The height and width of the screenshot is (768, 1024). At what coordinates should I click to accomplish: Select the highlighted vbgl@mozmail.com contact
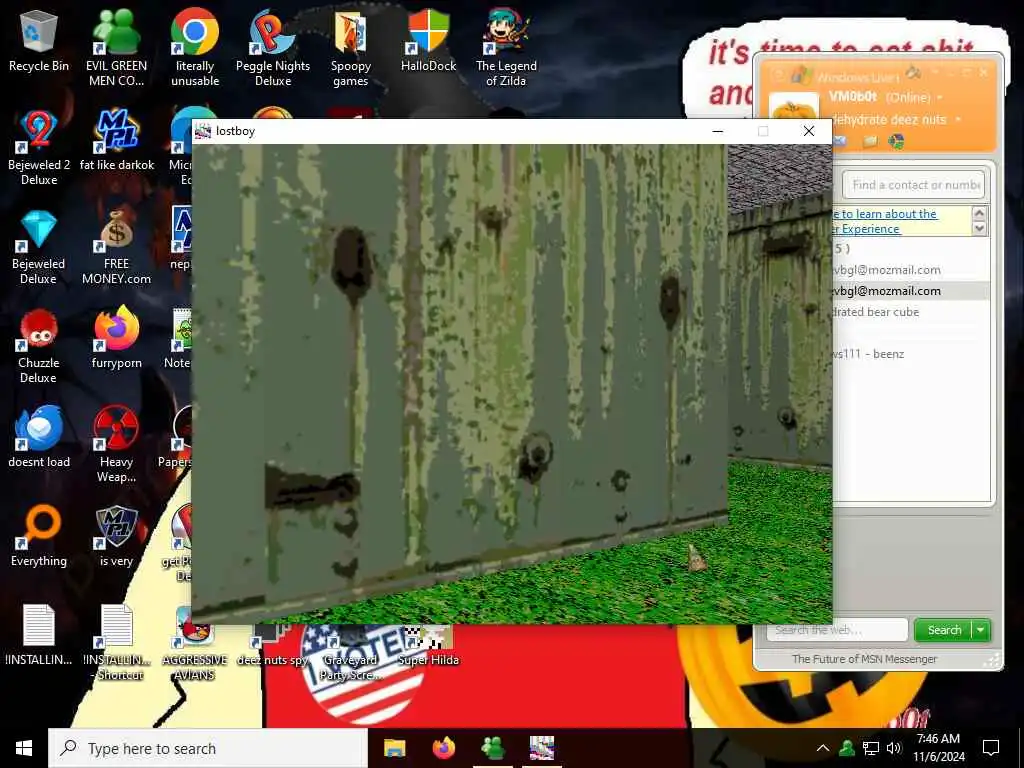[x=911, y=291]
